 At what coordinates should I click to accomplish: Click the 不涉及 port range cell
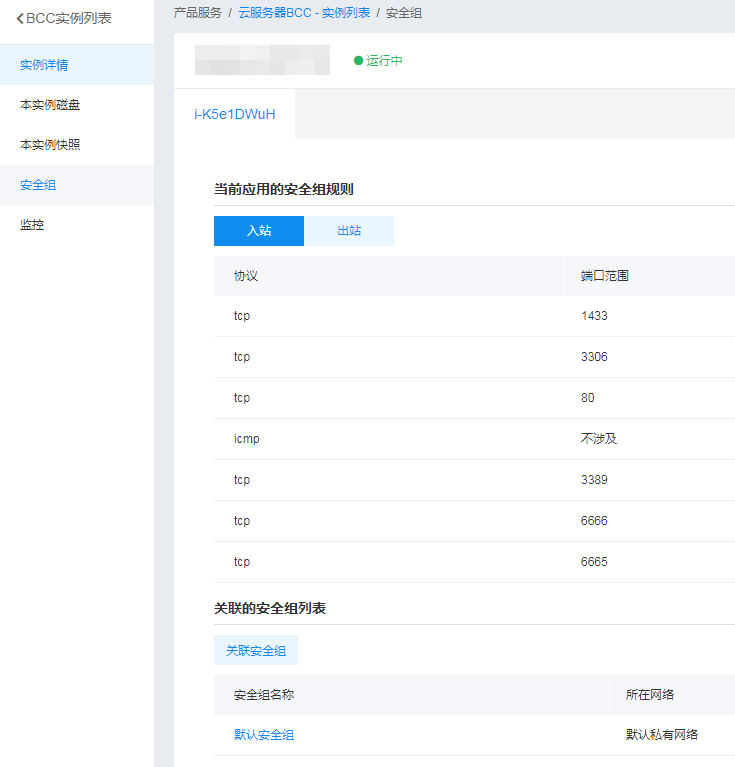point(599,439)
